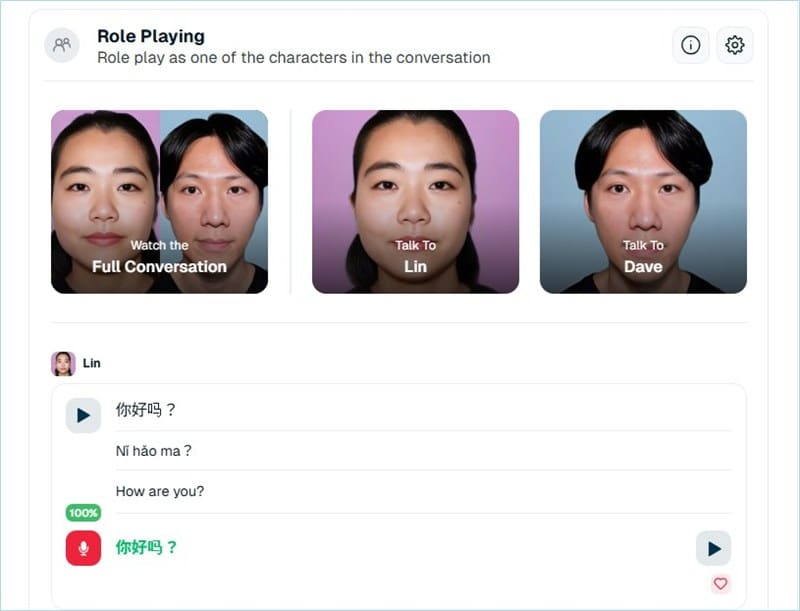Watch the Full Conversation
The height and width of the screenshot is (611, 800).
coord(159,202)
